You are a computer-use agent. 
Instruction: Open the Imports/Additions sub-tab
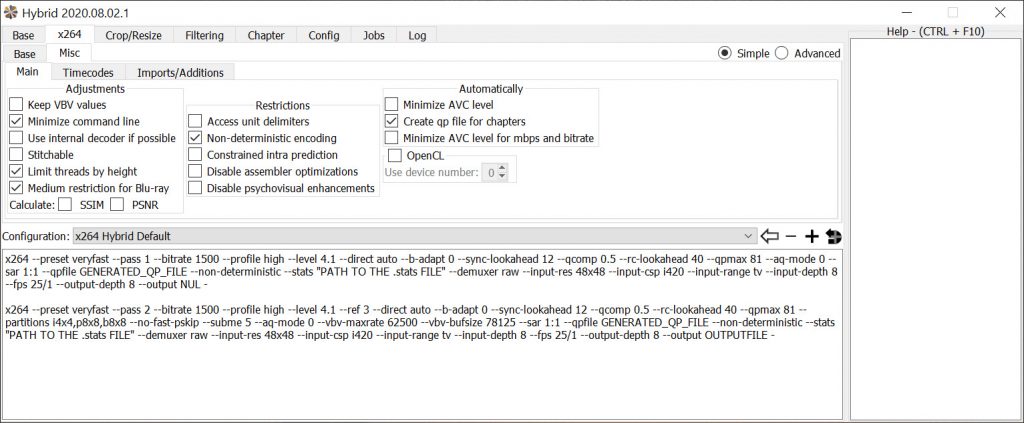180,72
